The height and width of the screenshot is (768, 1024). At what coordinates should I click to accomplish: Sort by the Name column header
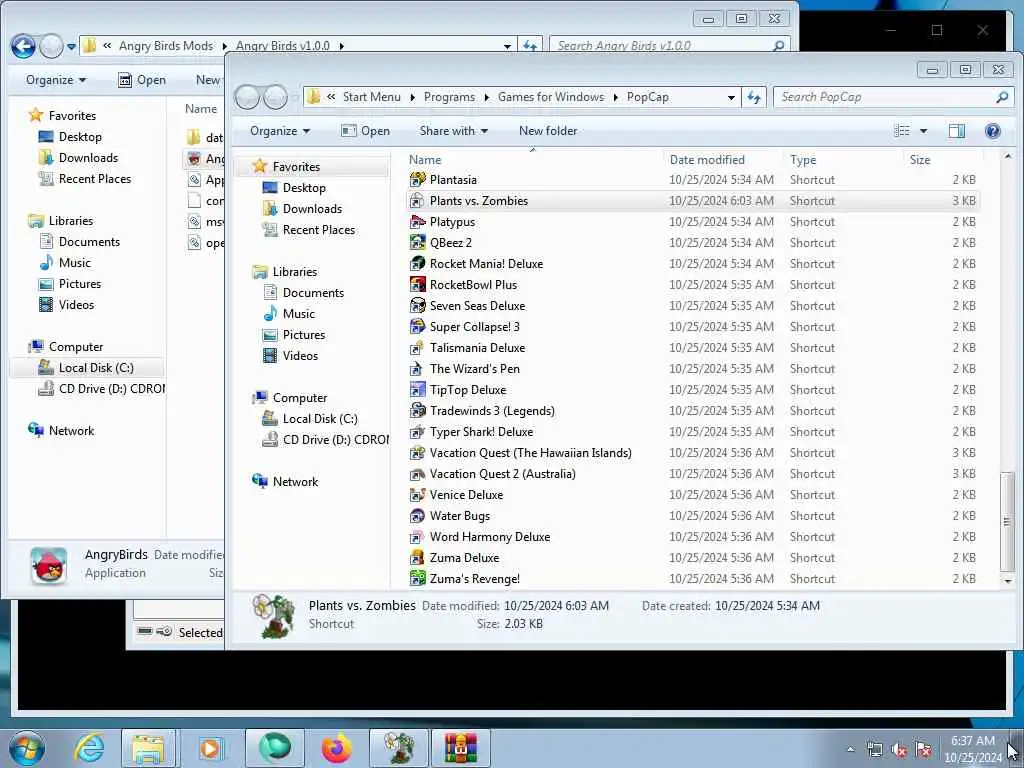(x=535, y=160)
